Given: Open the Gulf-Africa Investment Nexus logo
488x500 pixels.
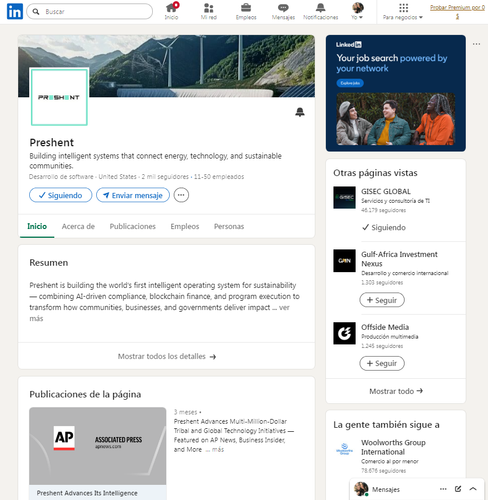Looking at the screenshot, I should [x=344, y=260].
